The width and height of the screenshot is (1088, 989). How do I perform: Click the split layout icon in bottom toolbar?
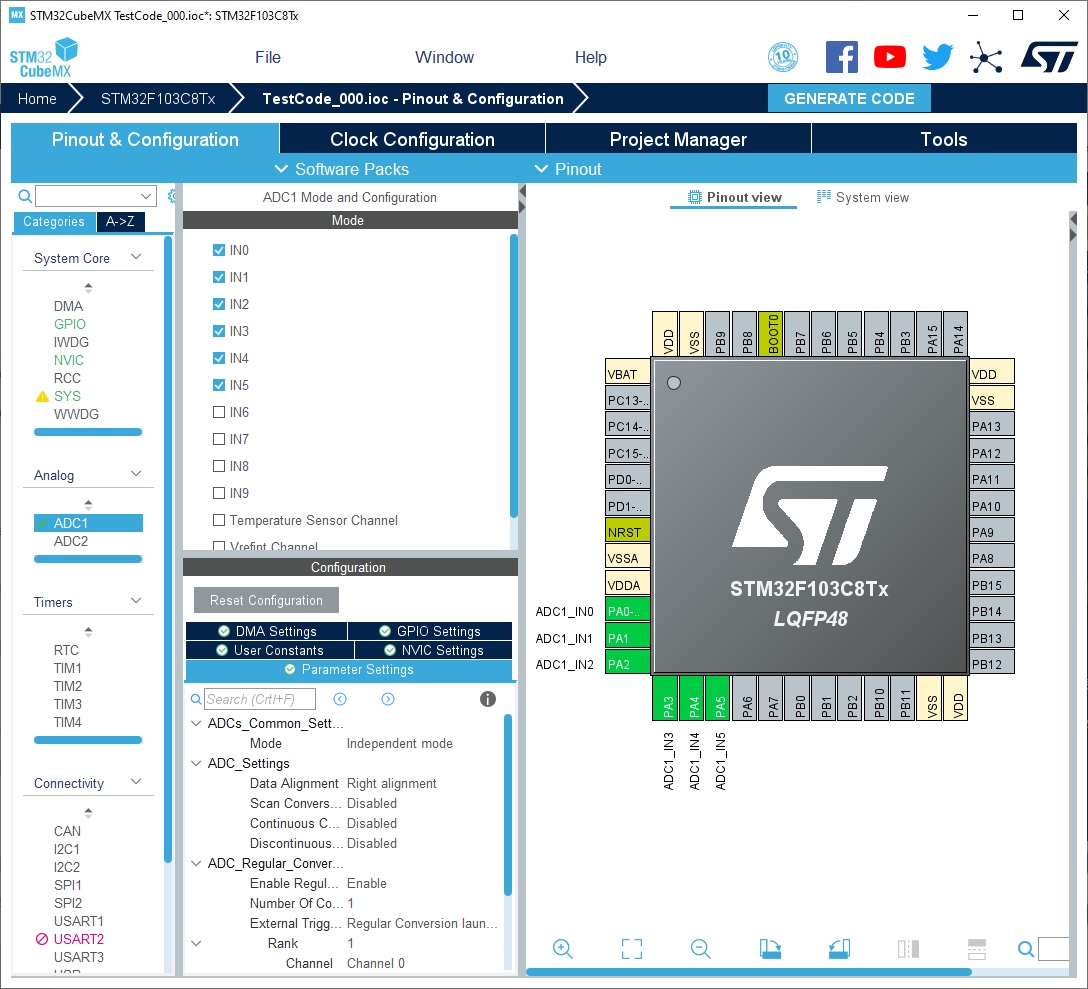[908, 948]
